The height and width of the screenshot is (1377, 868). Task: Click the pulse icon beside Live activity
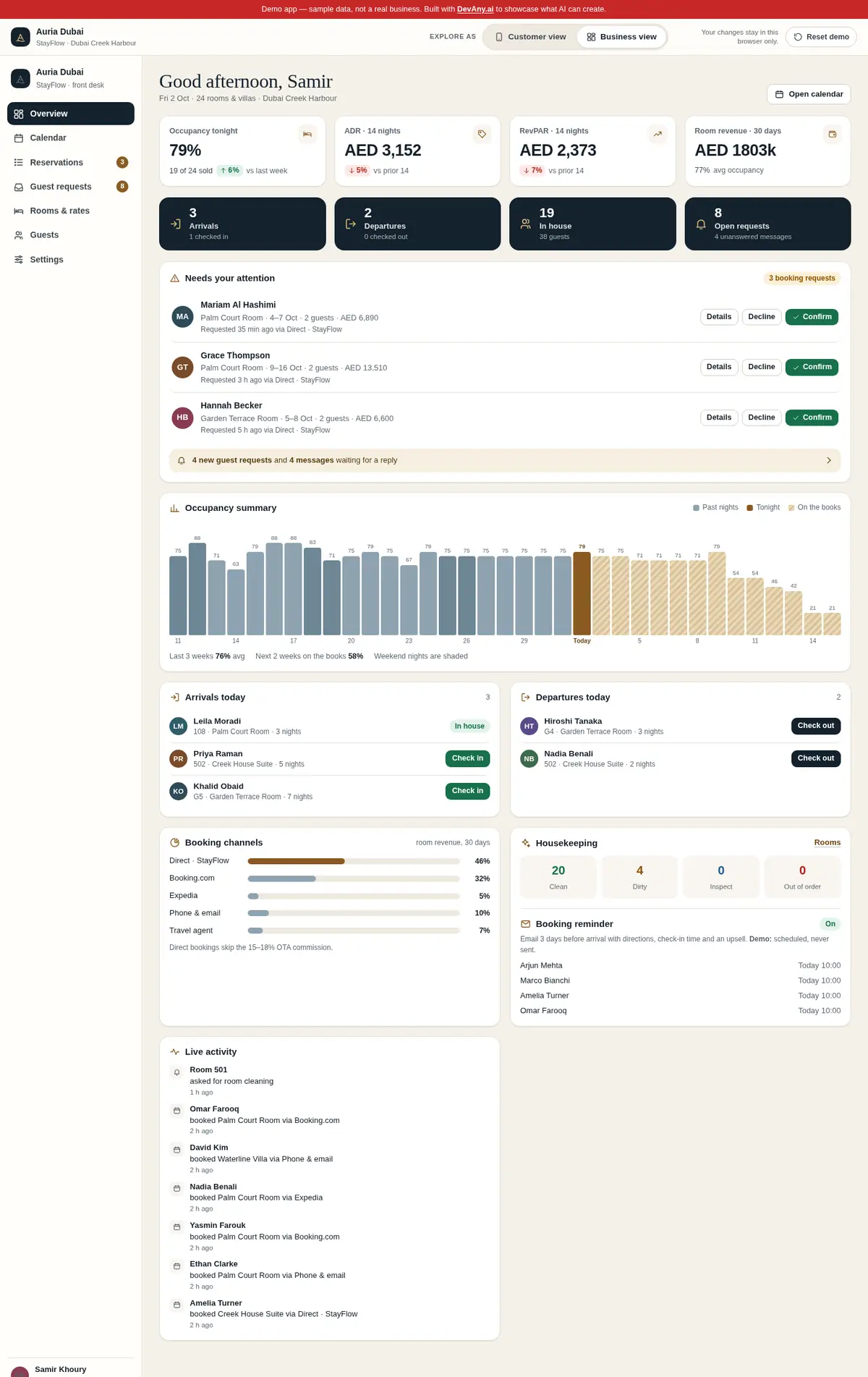click(x=174, y=1052)
